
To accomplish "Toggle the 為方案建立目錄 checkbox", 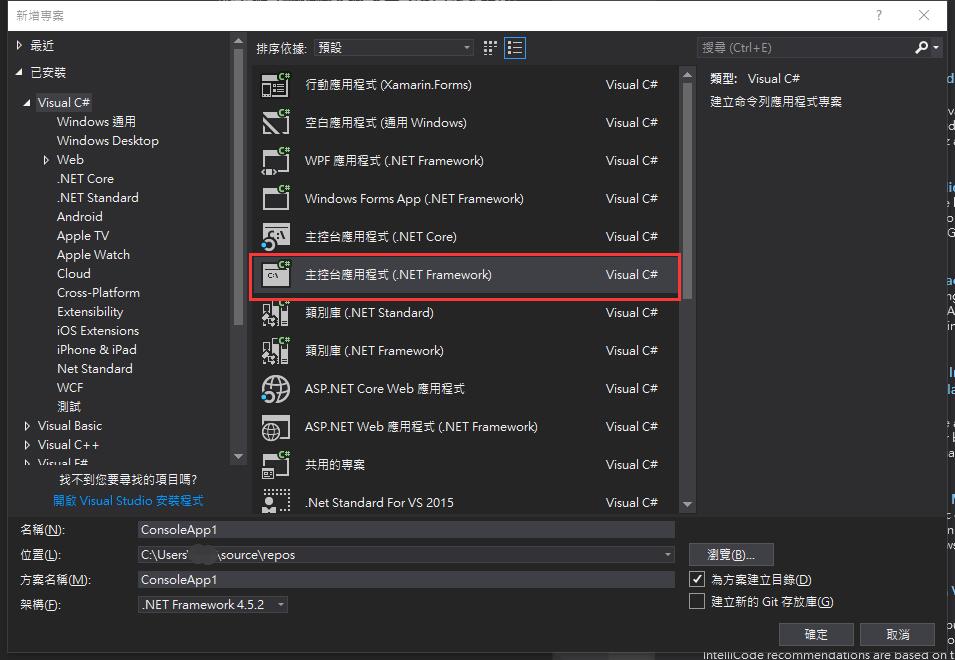I will click(x=697, y=579).
